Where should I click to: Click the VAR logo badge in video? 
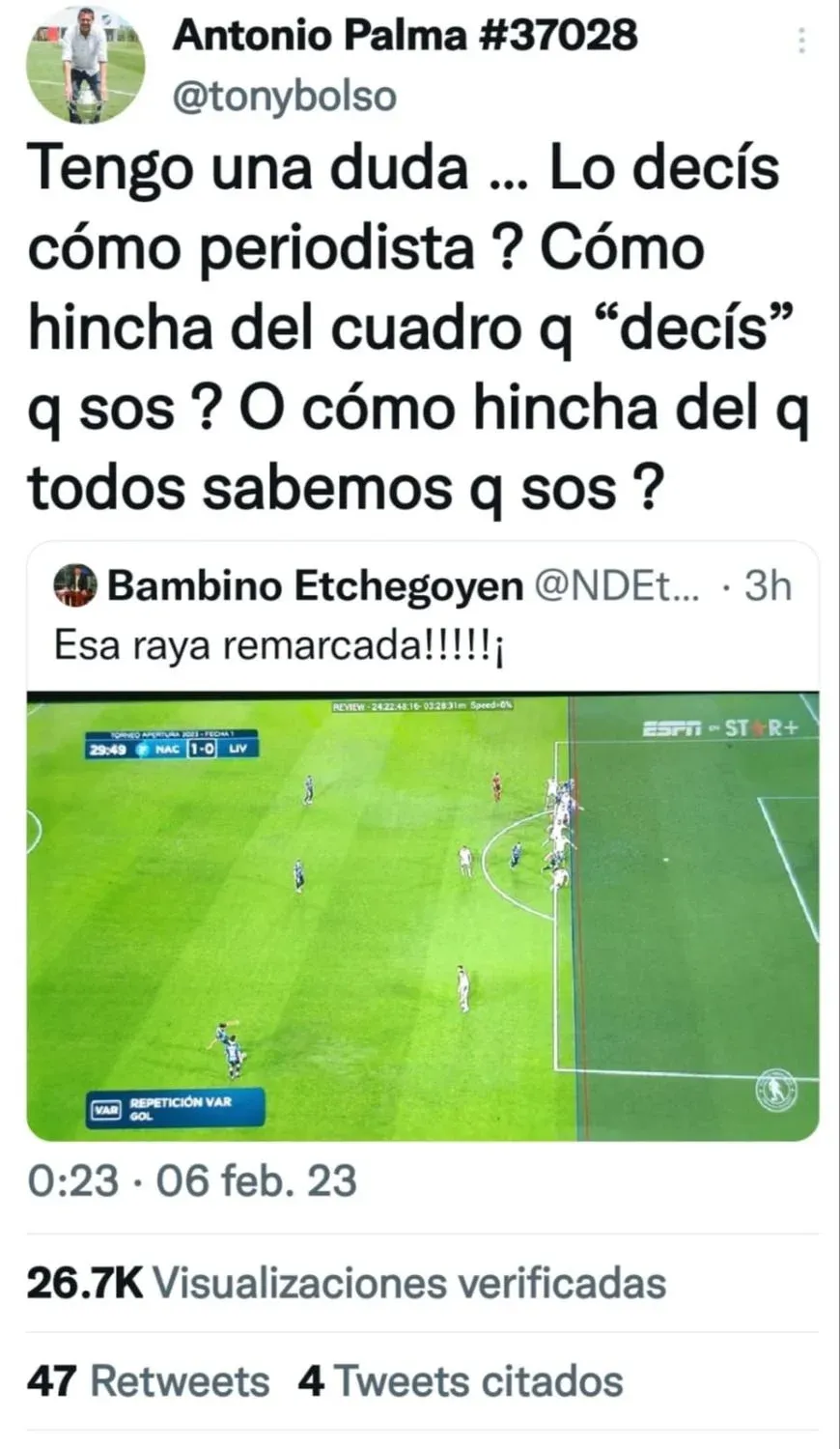[x=105, y=1110]
